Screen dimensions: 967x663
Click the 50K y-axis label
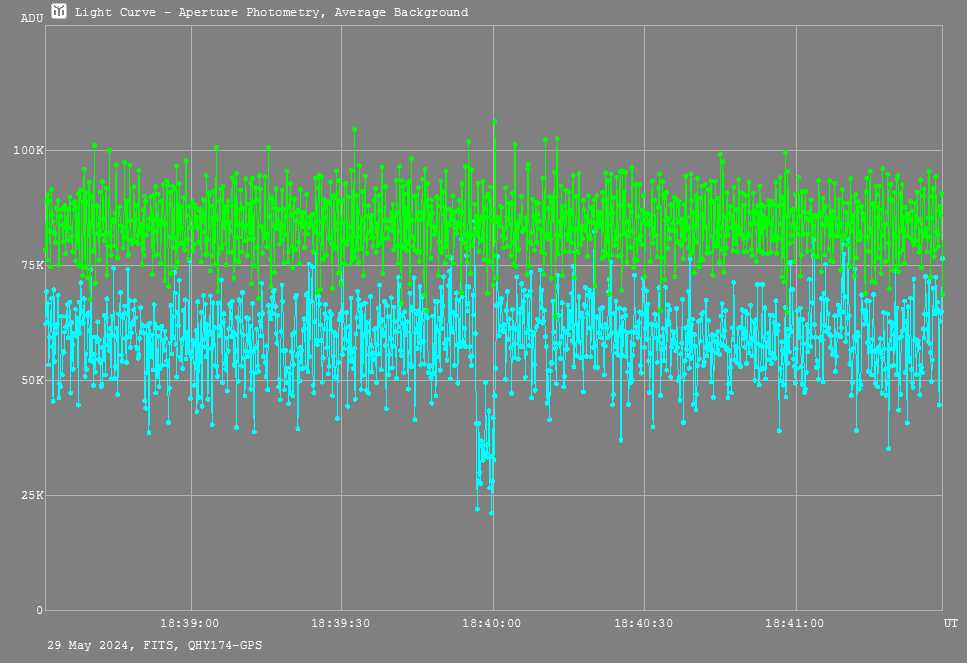click(x=32, y=381)
